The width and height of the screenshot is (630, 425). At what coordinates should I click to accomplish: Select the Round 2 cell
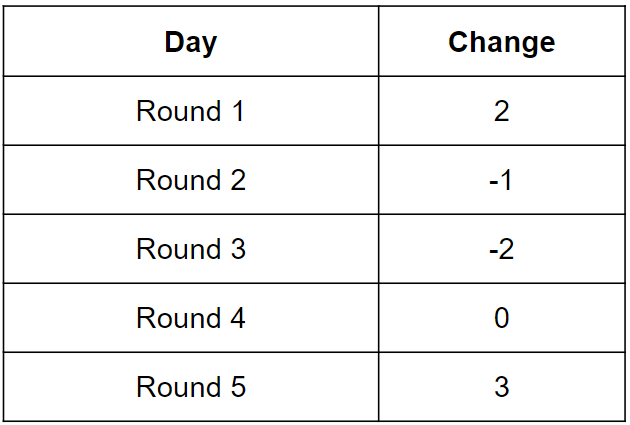[x=190, y=180]
